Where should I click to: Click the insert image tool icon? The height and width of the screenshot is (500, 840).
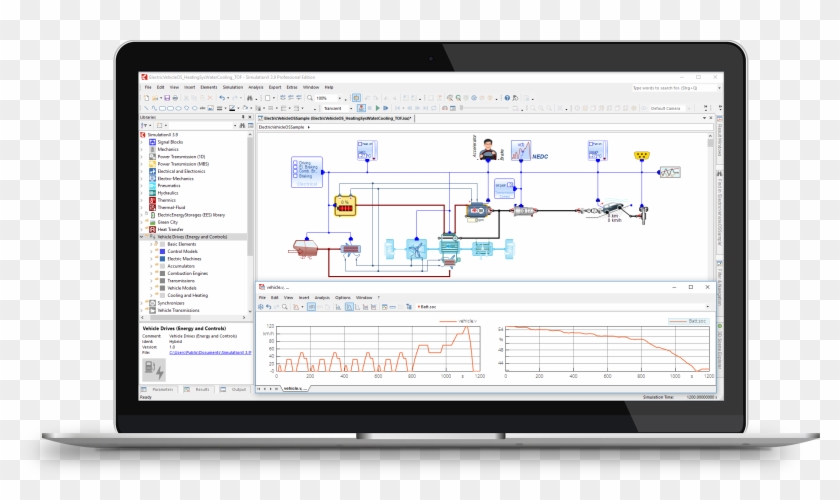[211, 108]
